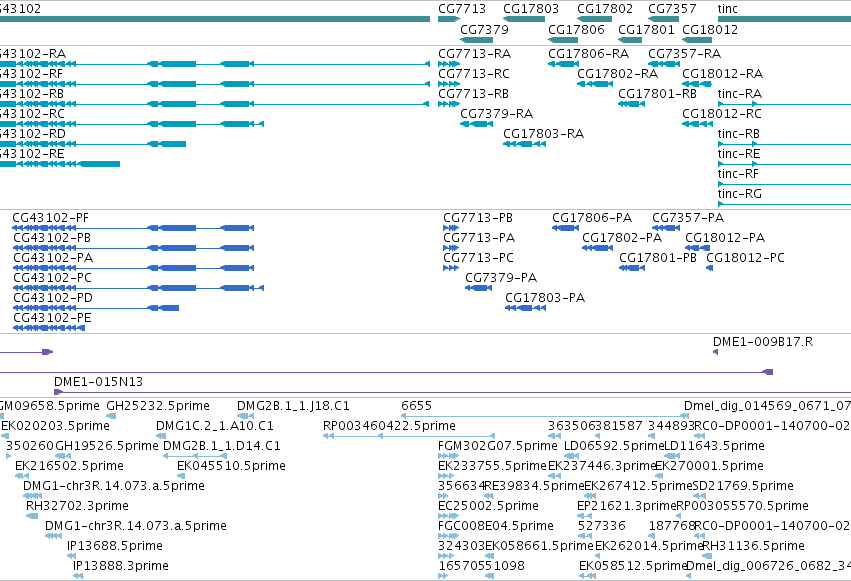This screenshot has height=581, width=851.
Task: Click the 6655 feature label
Action: pos(416,406)
